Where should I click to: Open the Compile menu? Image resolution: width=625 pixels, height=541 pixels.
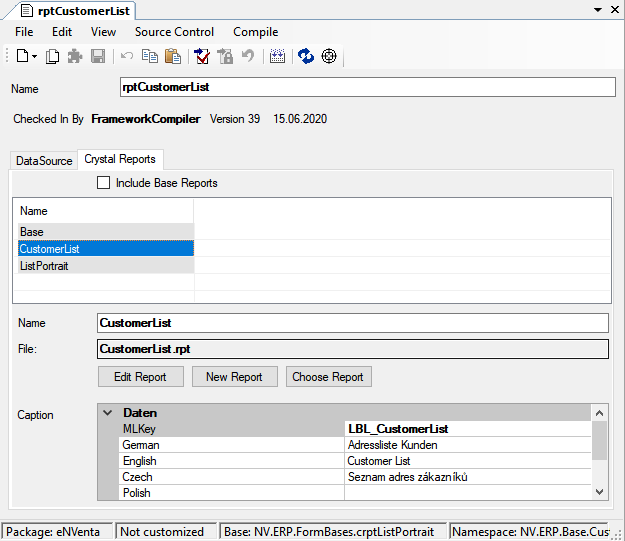click(x=256, y=32)
